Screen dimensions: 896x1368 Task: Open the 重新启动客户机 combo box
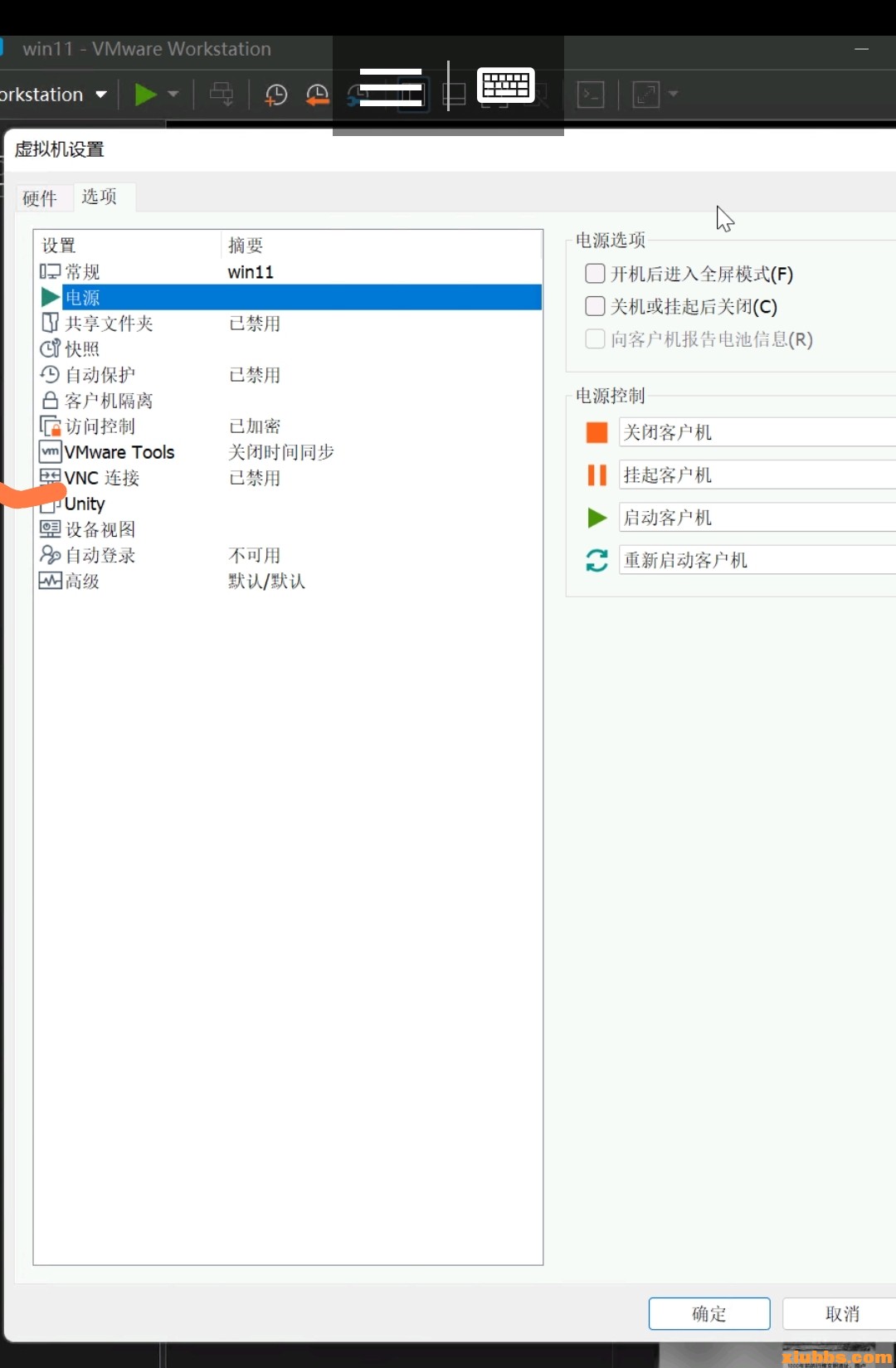coord(755,560)
